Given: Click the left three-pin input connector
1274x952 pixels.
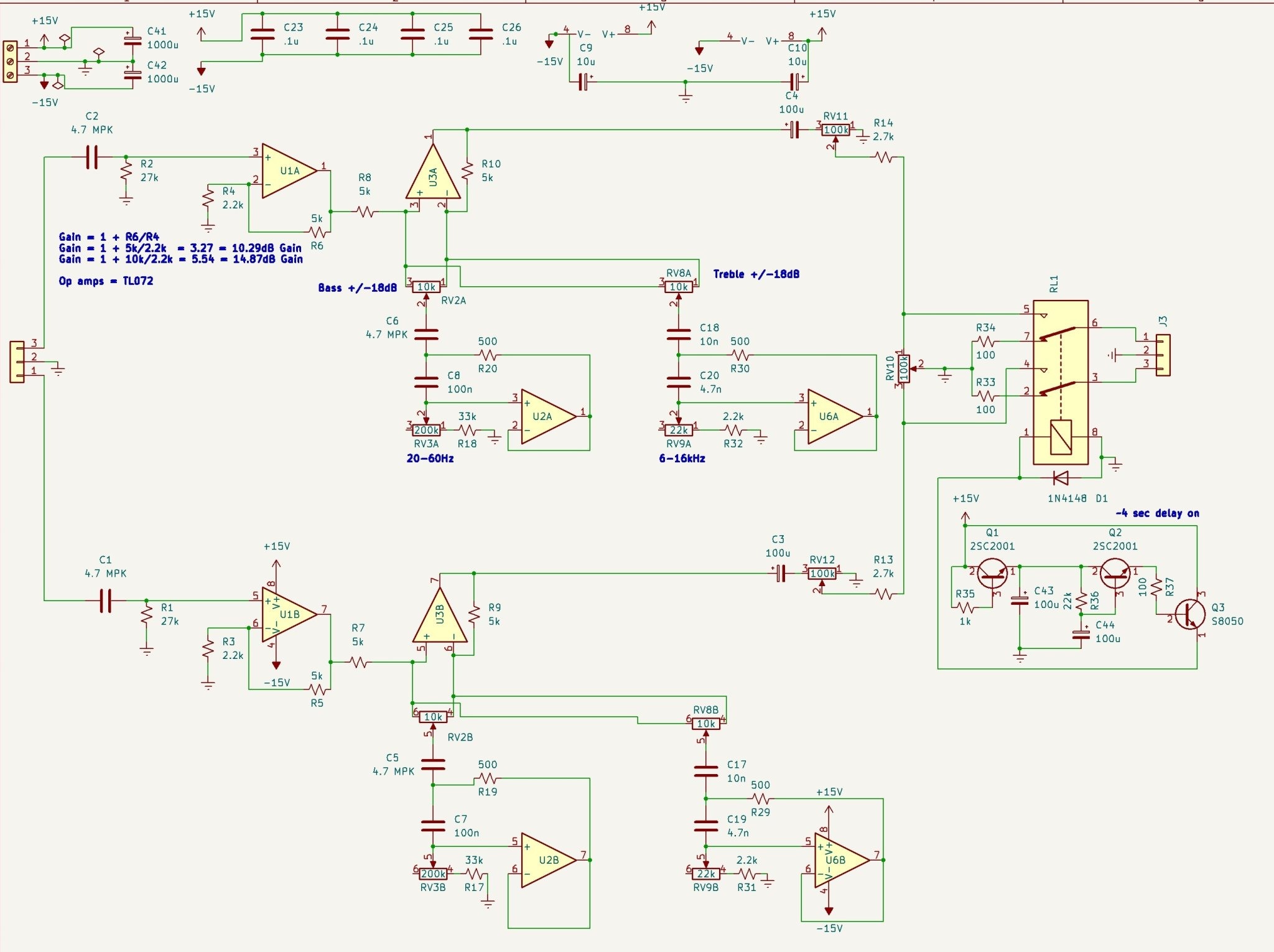Looking at the screenshot, I should (17, 362).
